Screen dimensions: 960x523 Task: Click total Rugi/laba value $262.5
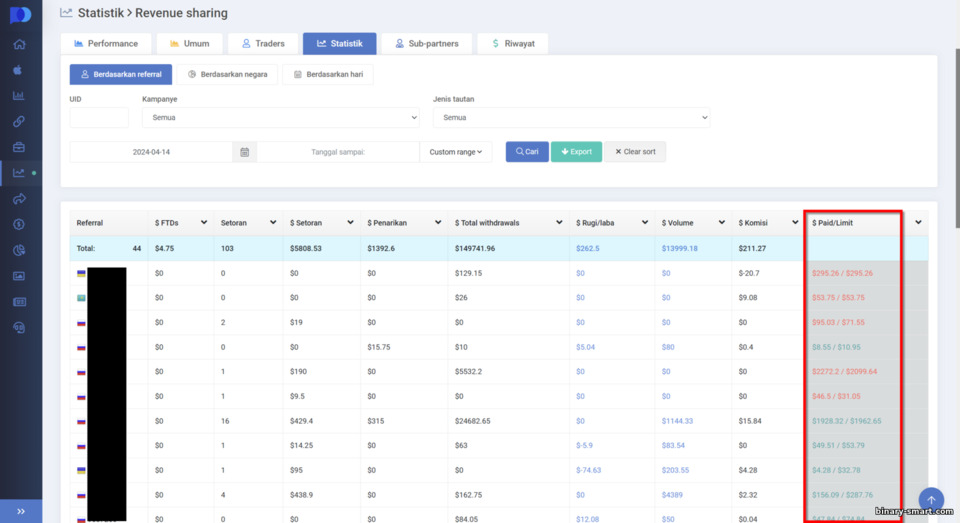click(x=588, y=249)
